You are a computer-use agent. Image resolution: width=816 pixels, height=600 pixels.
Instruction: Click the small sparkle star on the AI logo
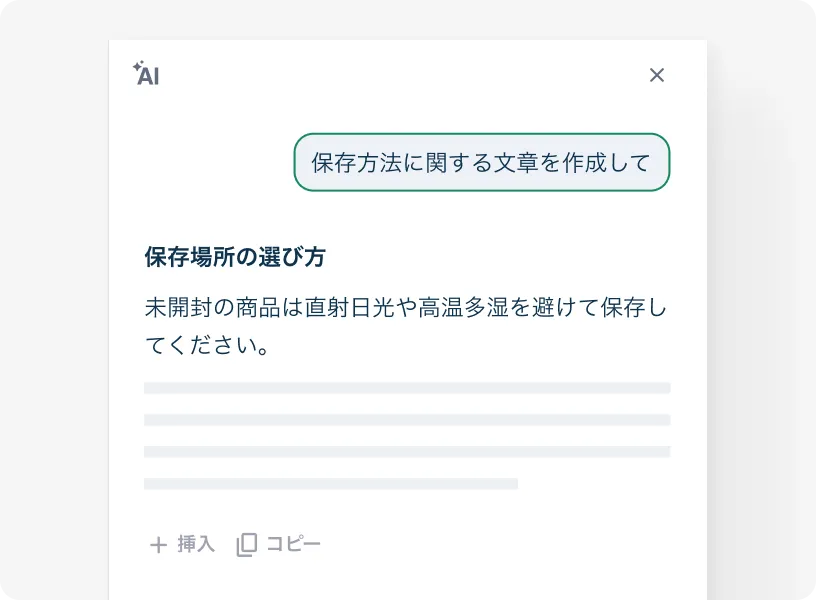(x=137, y=67)
